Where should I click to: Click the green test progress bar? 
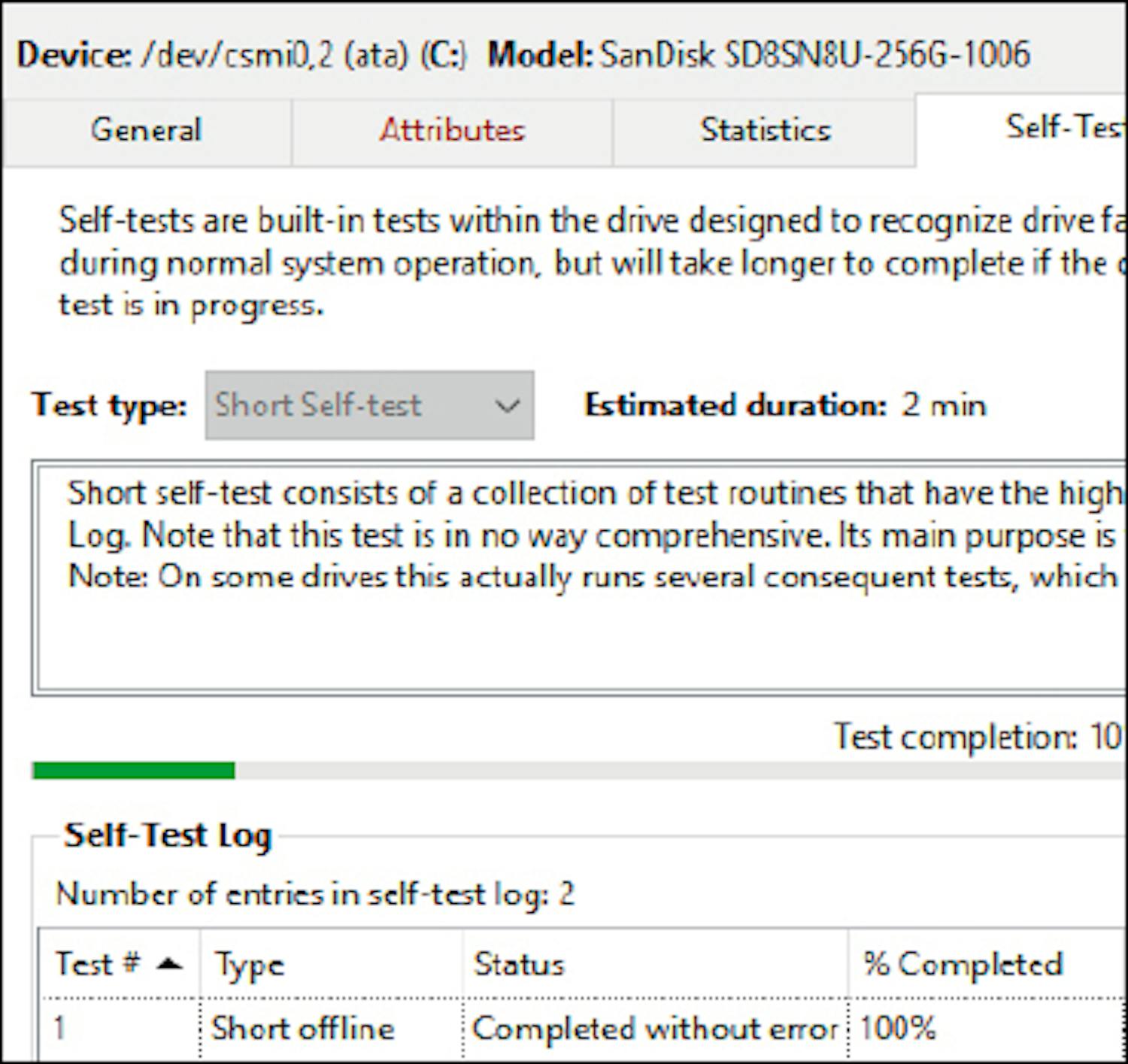coord(134,770)
